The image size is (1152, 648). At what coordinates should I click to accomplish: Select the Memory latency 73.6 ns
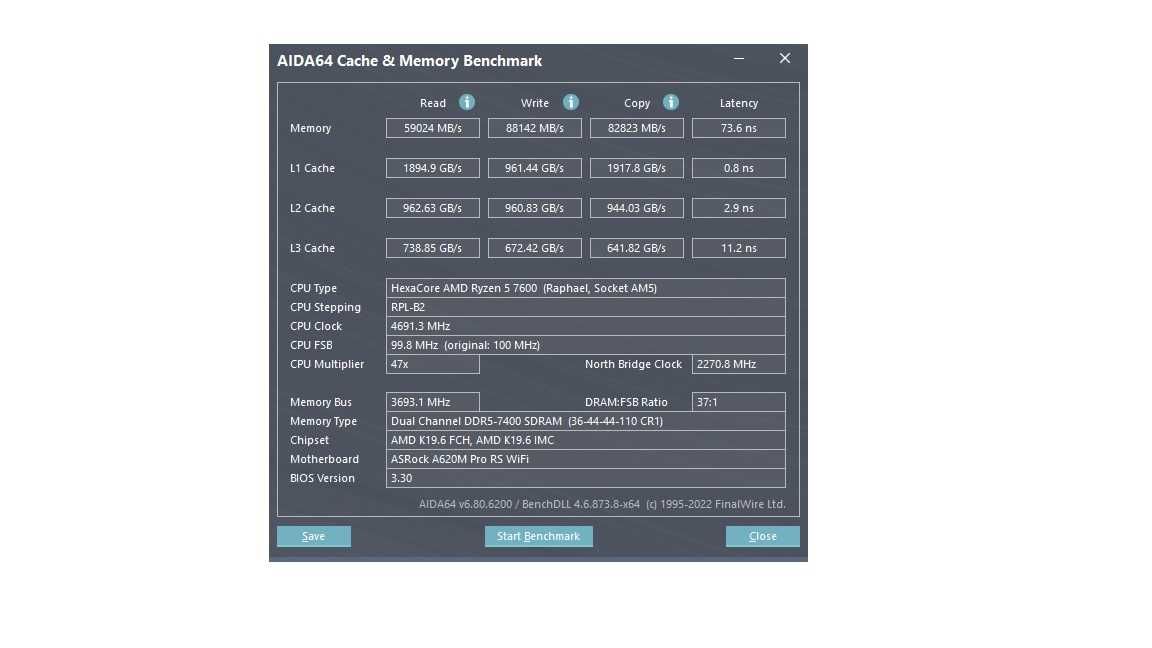point(738,128)
